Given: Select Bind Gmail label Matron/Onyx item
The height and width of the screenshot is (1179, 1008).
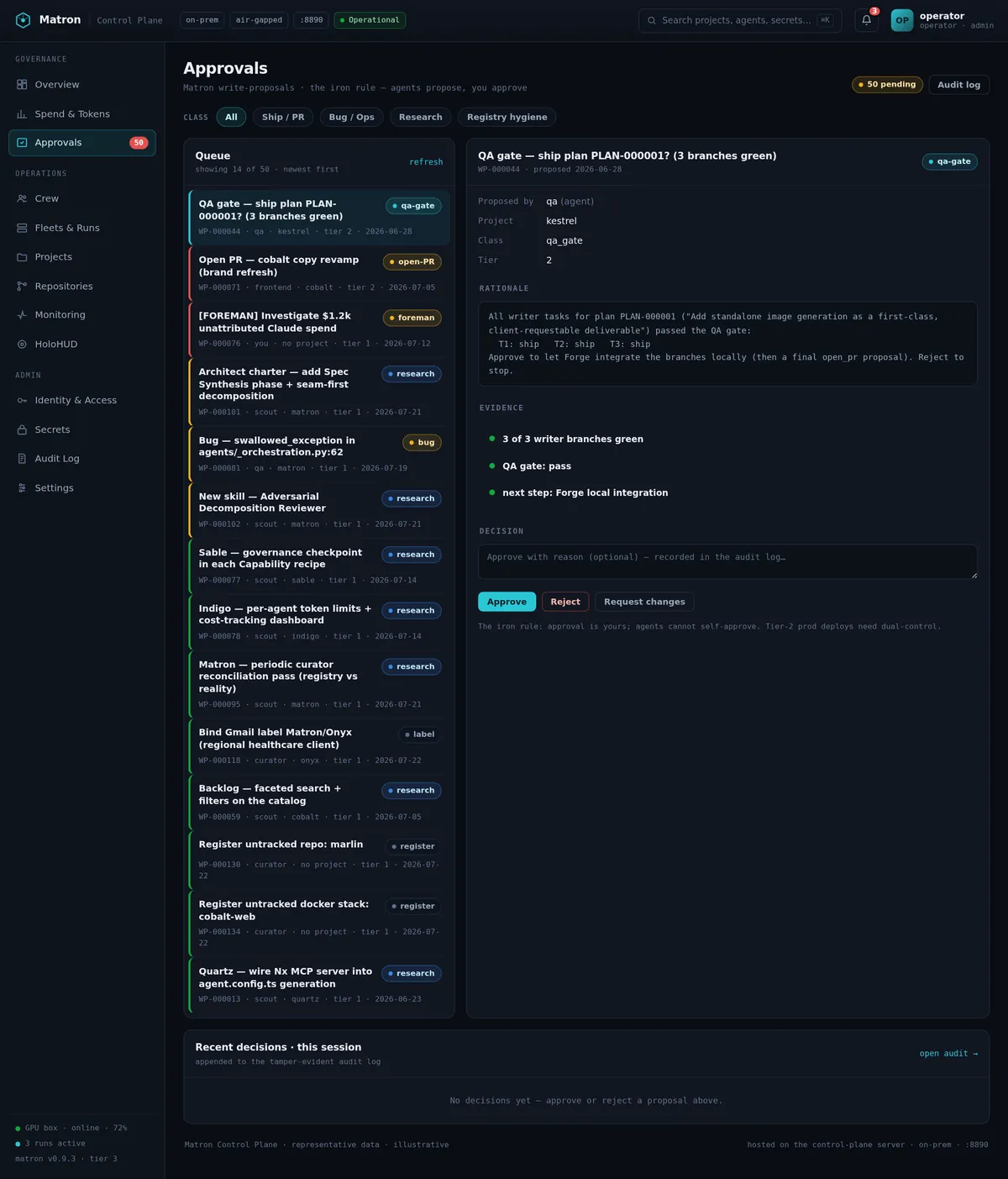Looking at the screenshot, I should (319, 746).
